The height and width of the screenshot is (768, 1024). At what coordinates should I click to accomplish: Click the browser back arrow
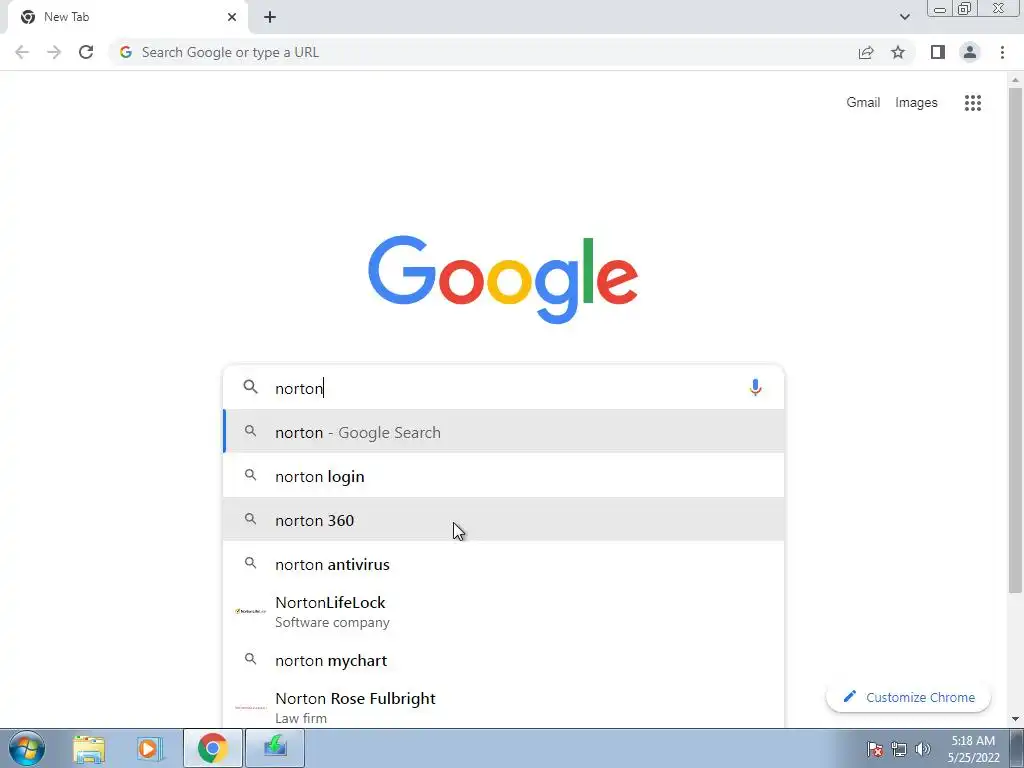tap(22, 52)
